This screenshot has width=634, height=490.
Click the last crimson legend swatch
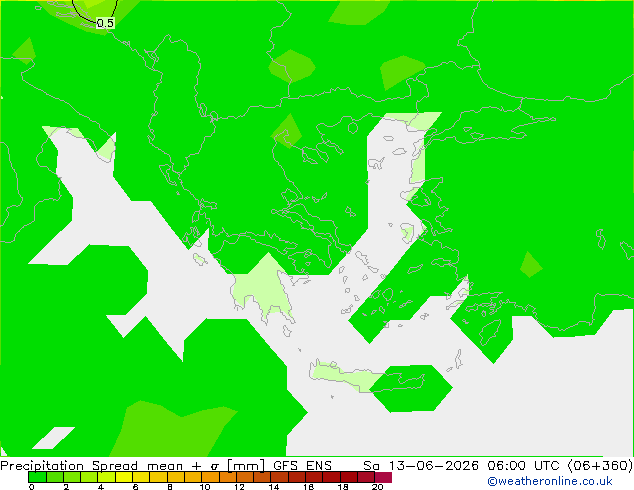(x=383, y=477)
